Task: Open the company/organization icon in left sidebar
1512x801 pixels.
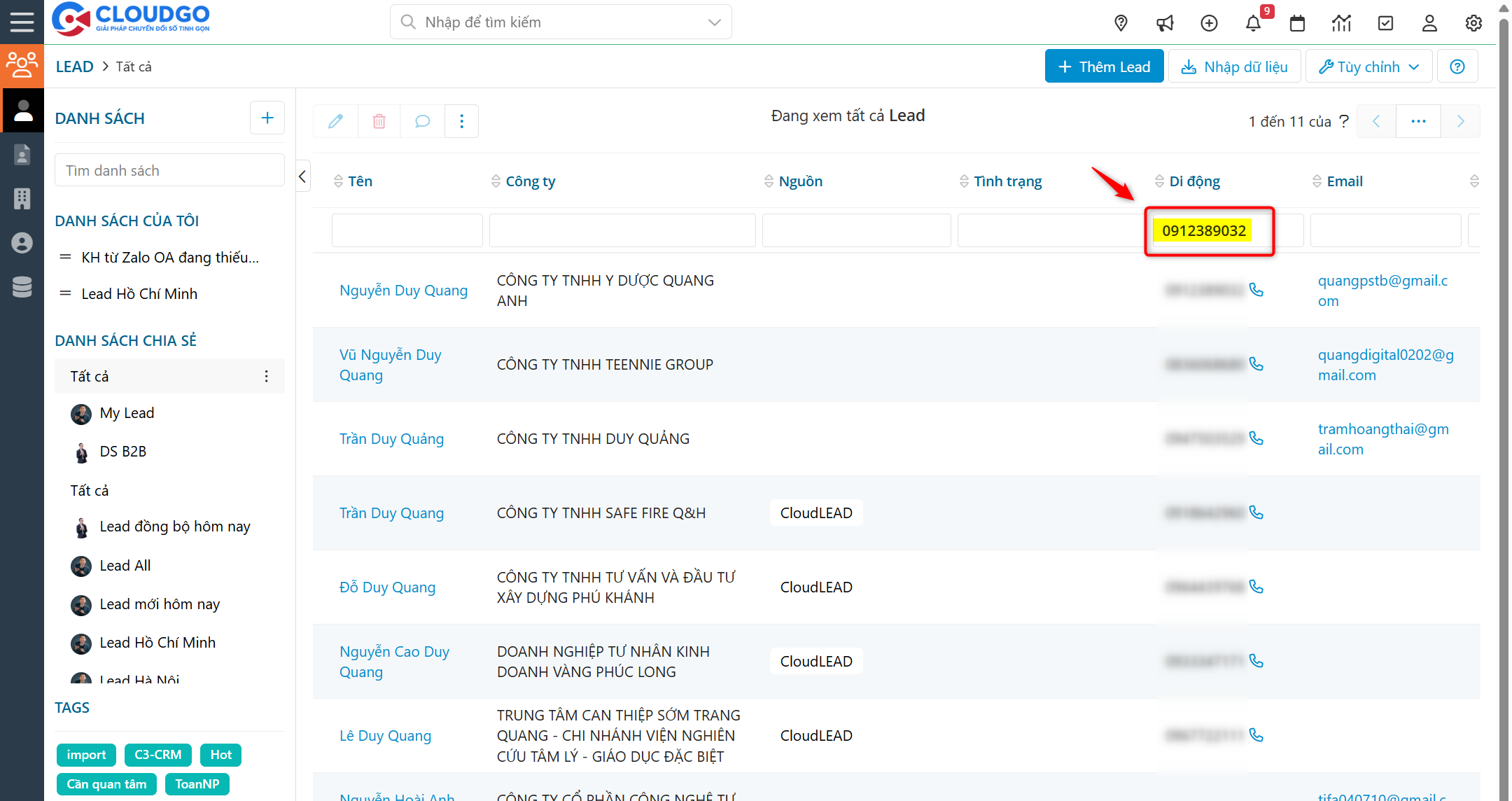Action: click(23, 199)
